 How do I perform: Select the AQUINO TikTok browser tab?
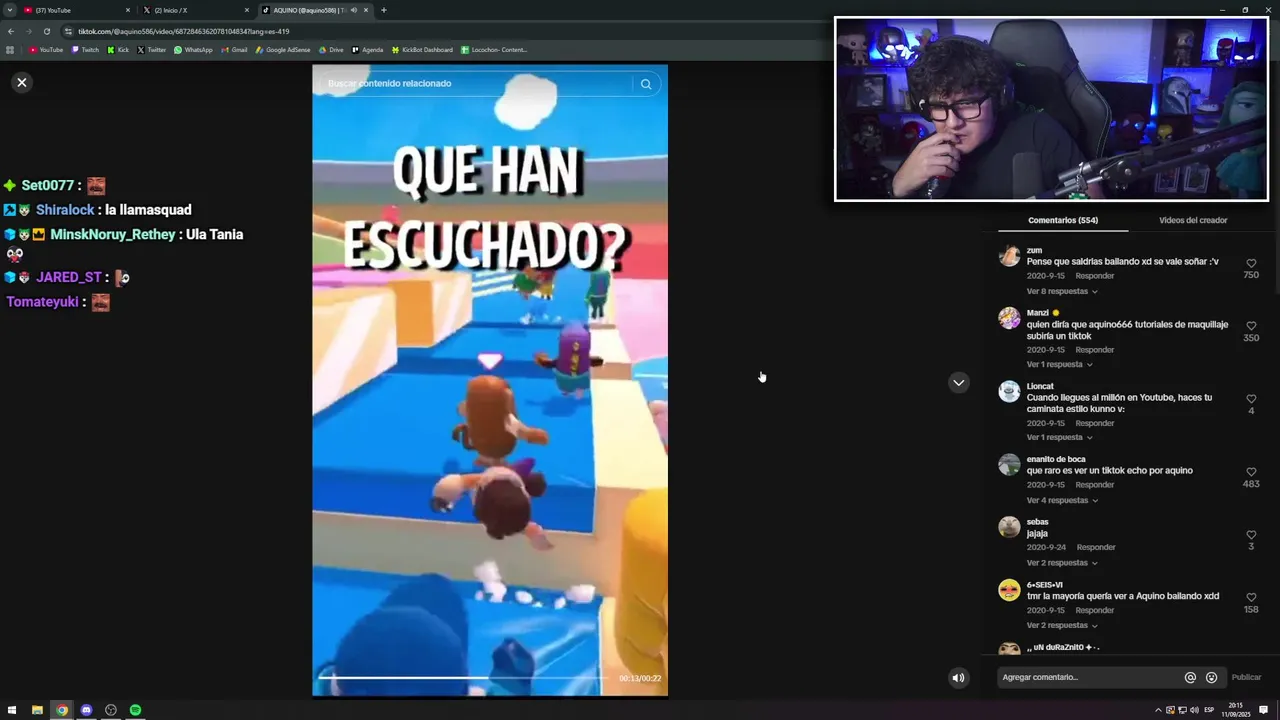315,10
